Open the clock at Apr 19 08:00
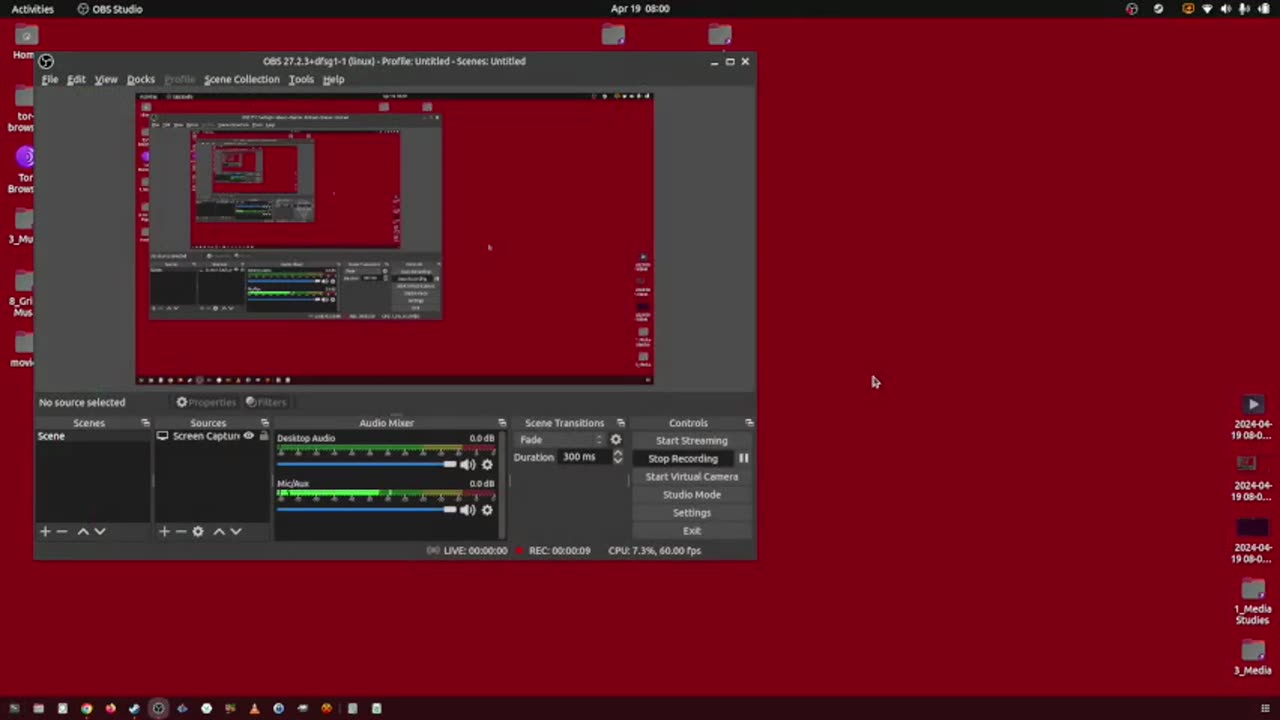Screen dimensions: 1280x720 [640, 9]
